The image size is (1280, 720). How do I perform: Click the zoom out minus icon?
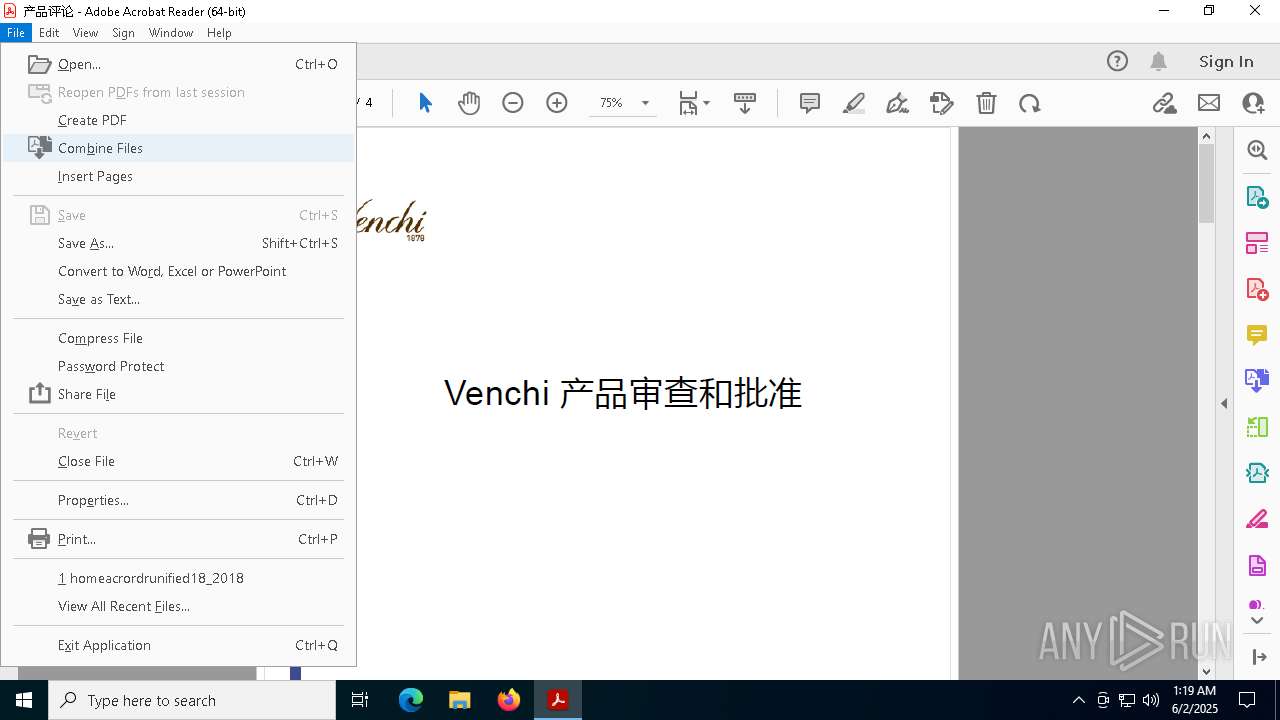[x=513, y=103]
